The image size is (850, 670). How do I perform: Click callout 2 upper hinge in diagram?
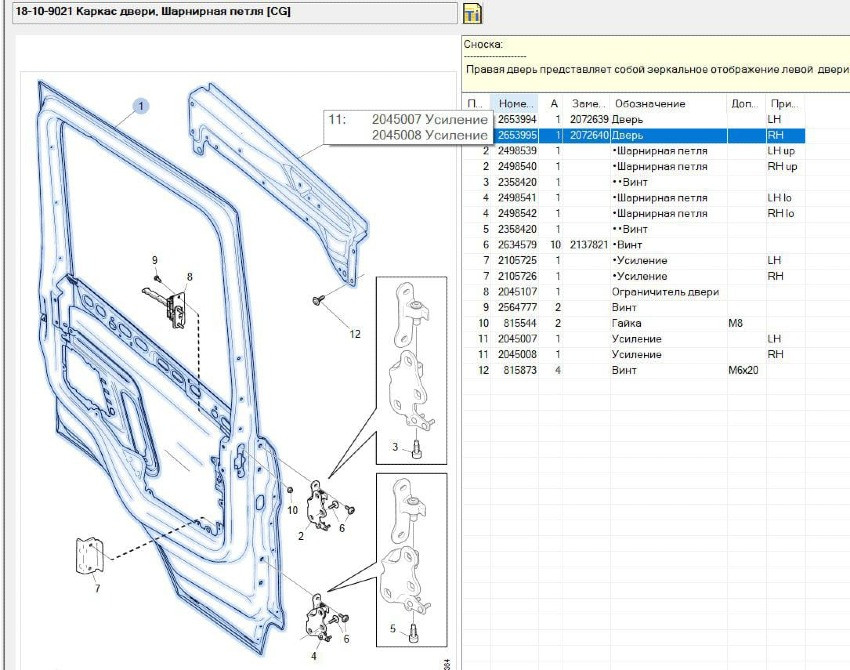[301, 536]
